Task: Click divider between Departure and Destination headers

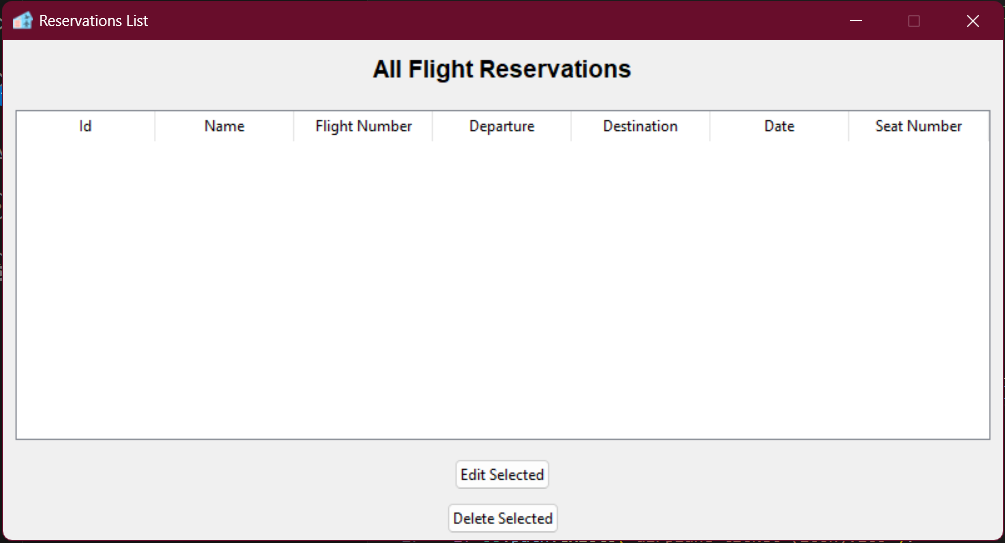Action: click(x=572, y=126)
